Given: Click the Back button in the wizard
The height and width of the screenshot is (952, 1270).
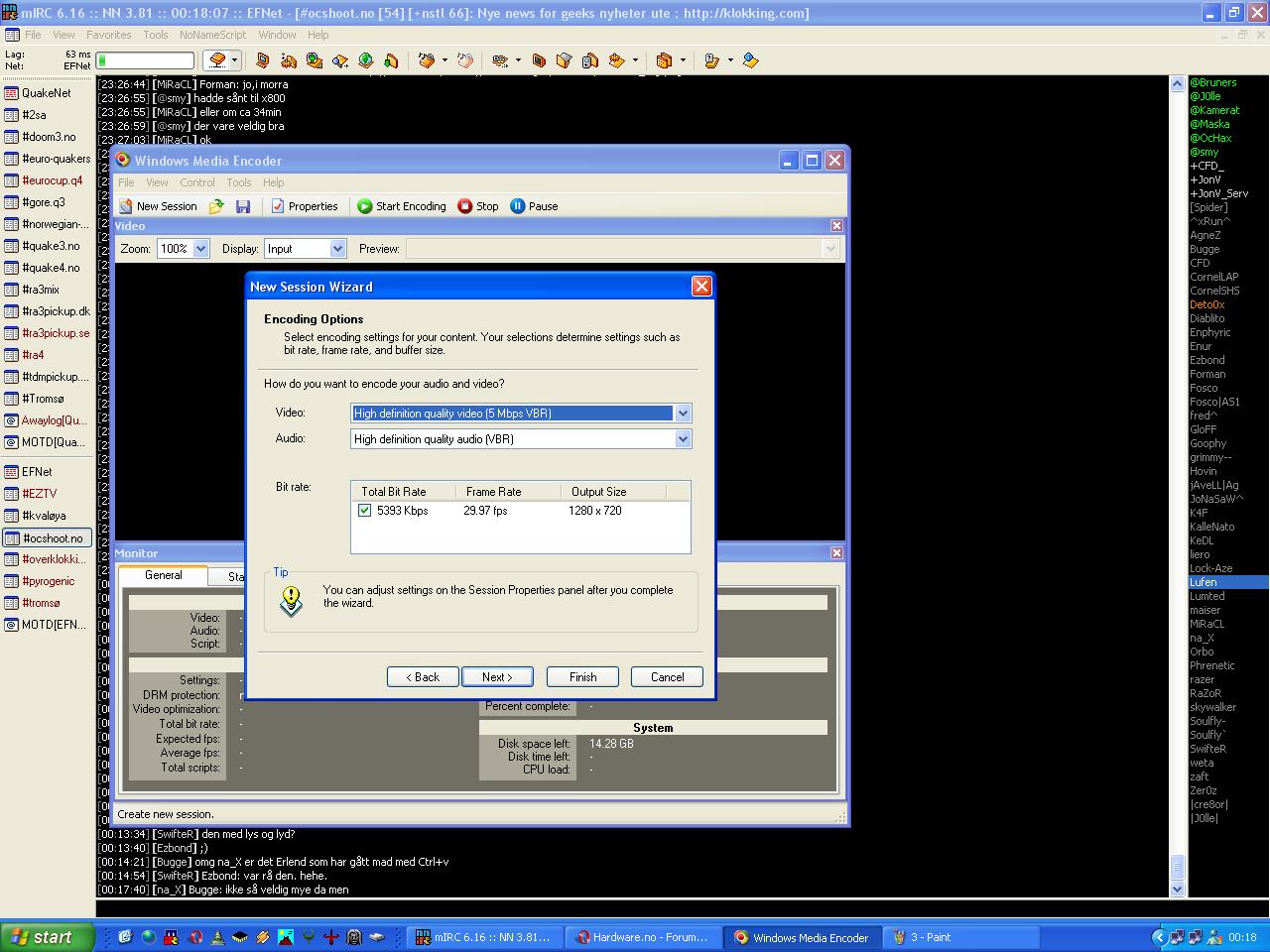Looking at the screenshot, I should (x=423, y=677).
